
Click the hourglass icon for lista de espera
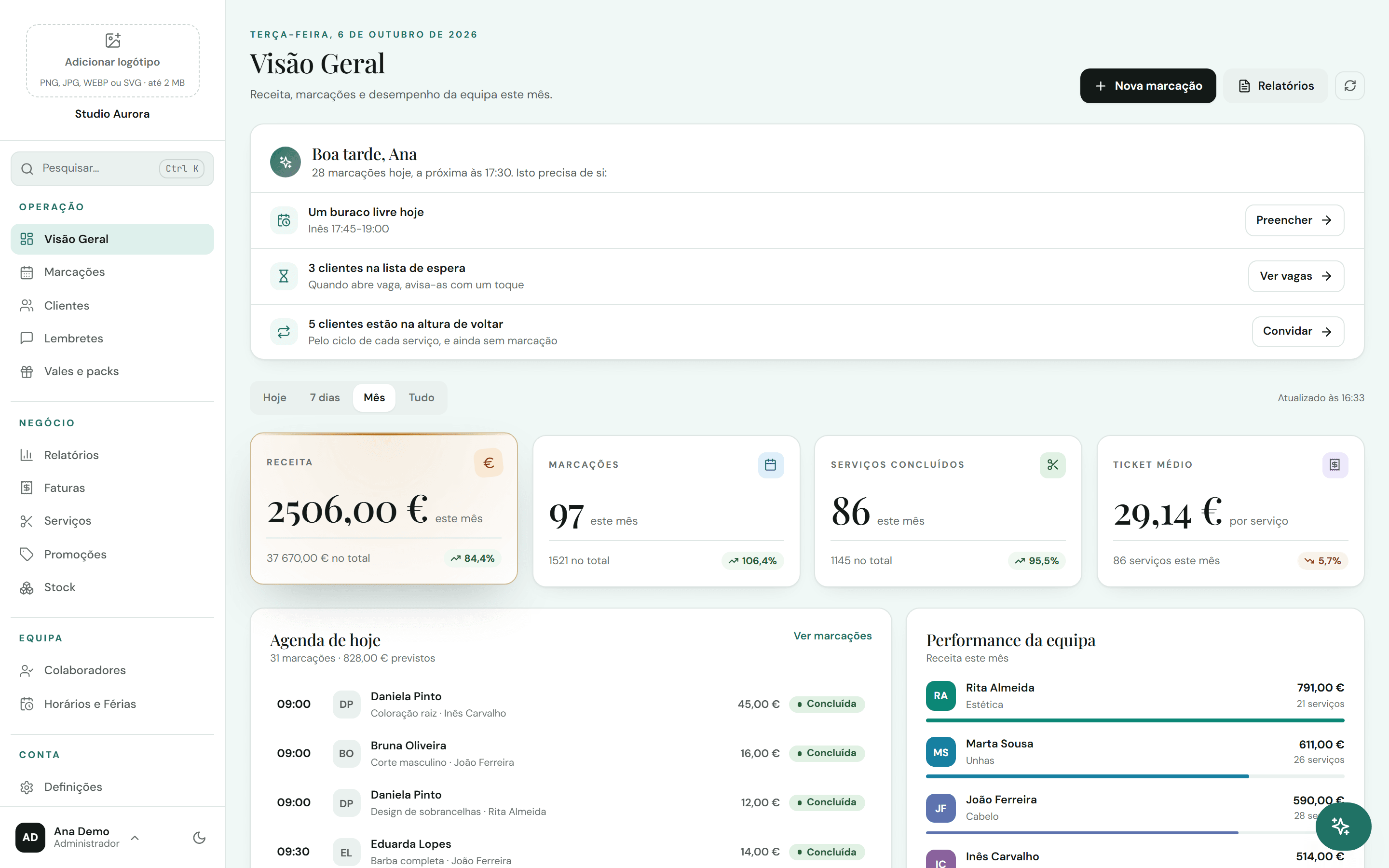pyautogui.click(x=284, y=276)
